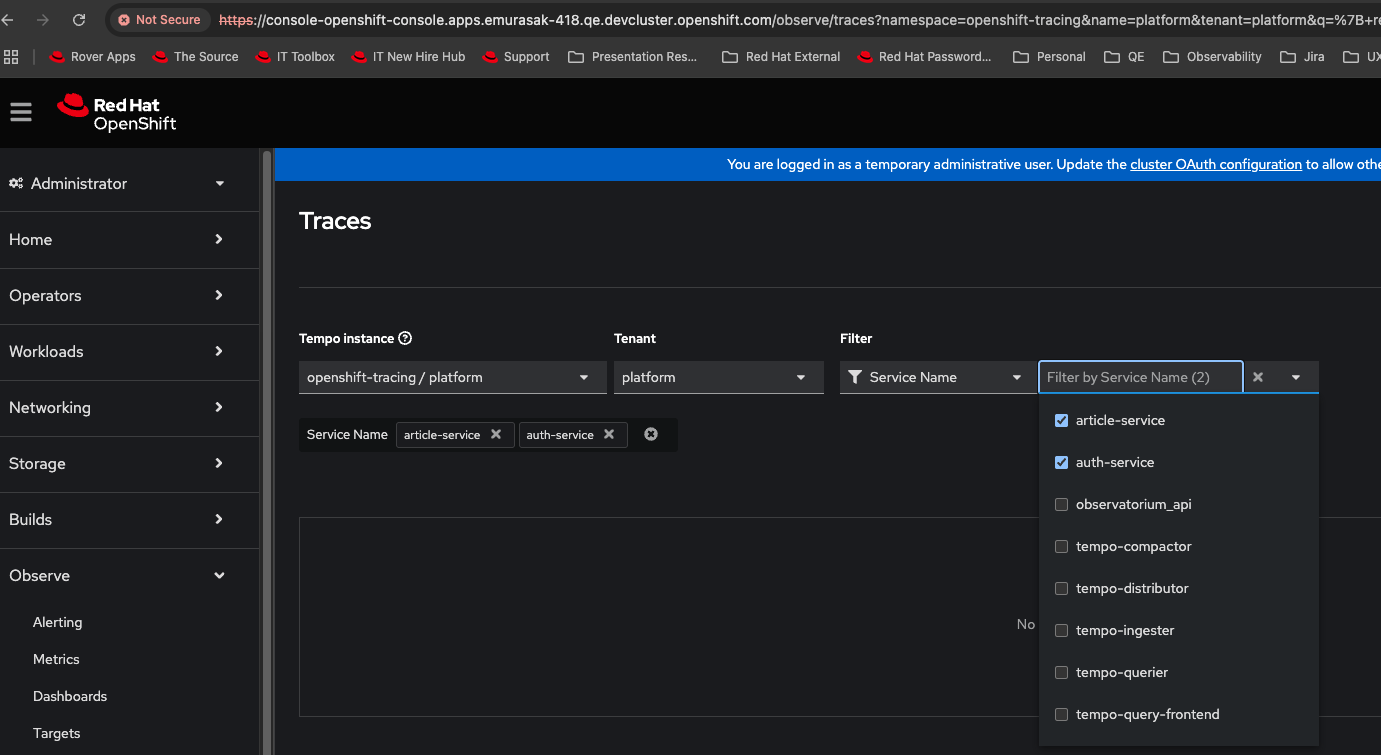Clear the service name input selection

pyautogui.click(x=1258, y=377)
